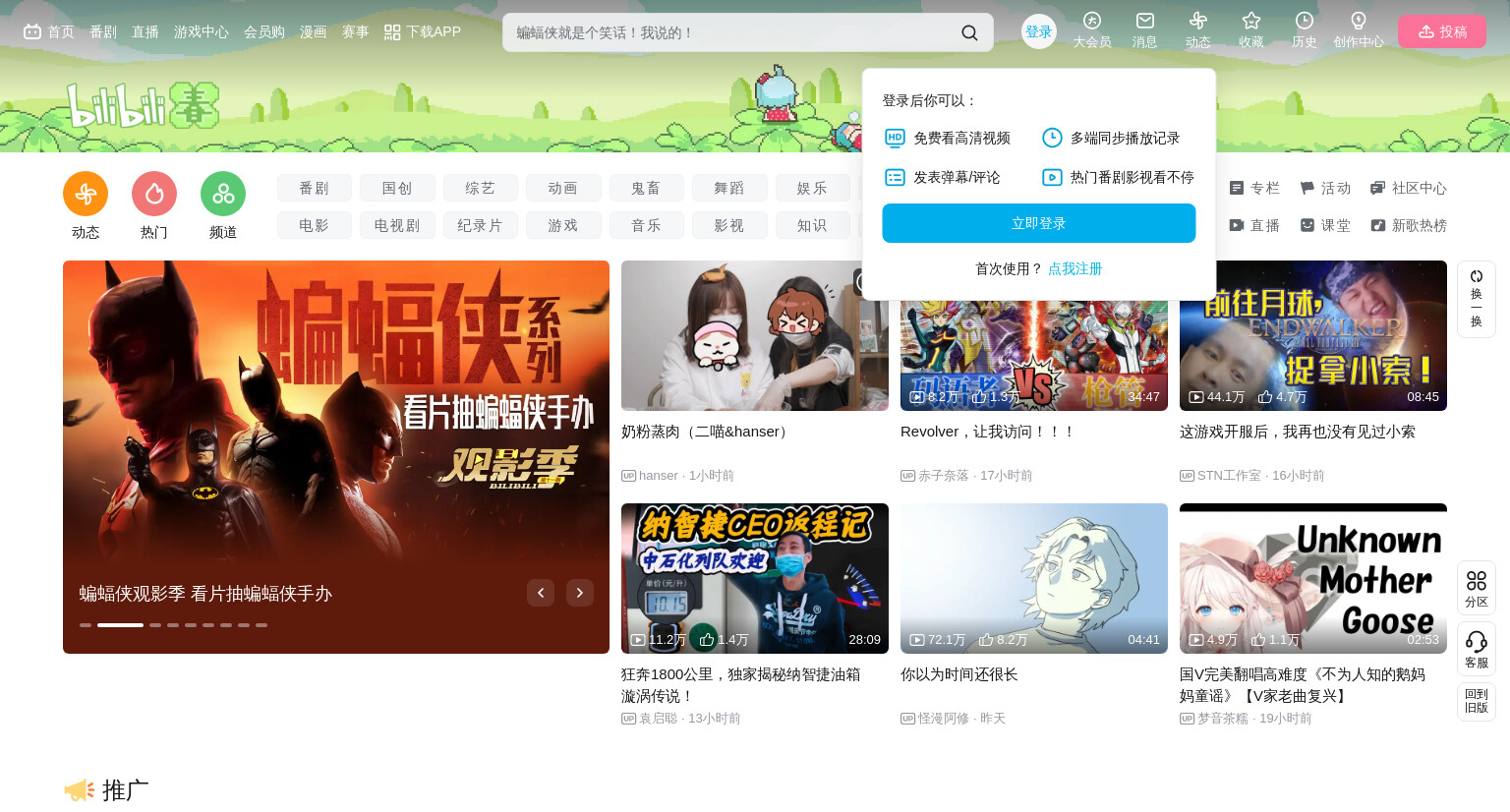The image size is (1510, 812).
Task: Show next carousel banner
Action: click(580, 593)
